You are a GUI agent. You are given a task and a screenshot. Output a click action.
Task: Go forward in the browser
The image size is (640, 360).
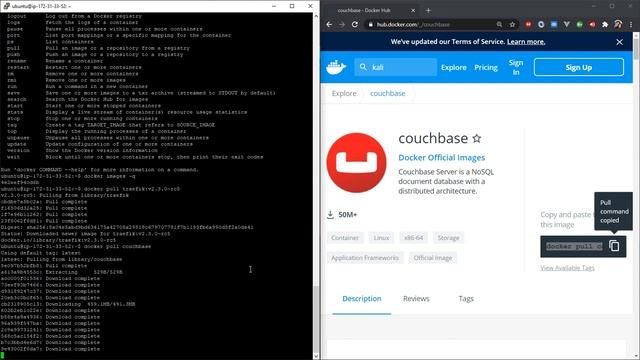click(x=342, y=24)
